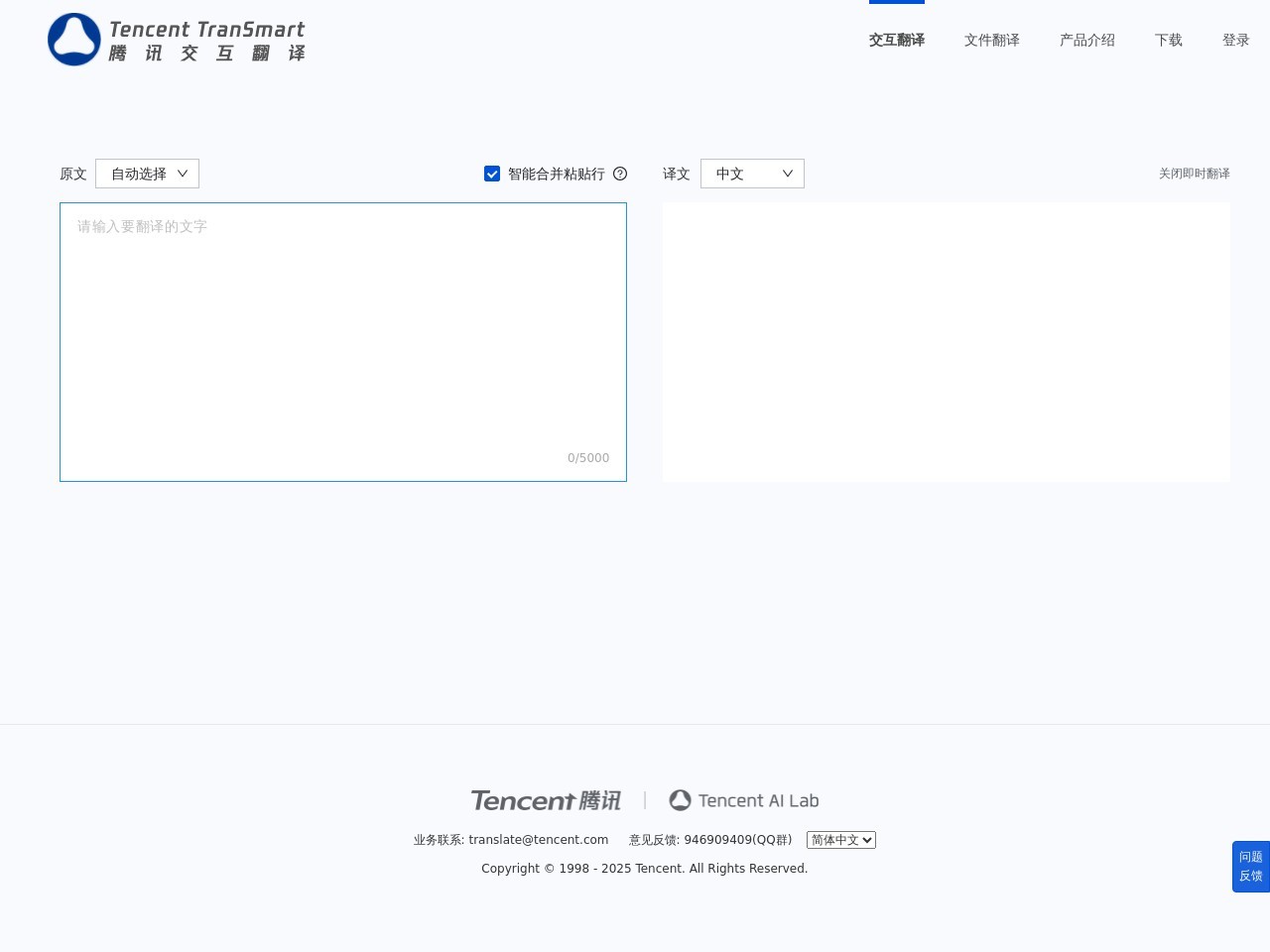The width and height of the screenshot is (1270, 952).
Task: Expand the 自动选择 source language dropdown
Action: coord(147,174)
